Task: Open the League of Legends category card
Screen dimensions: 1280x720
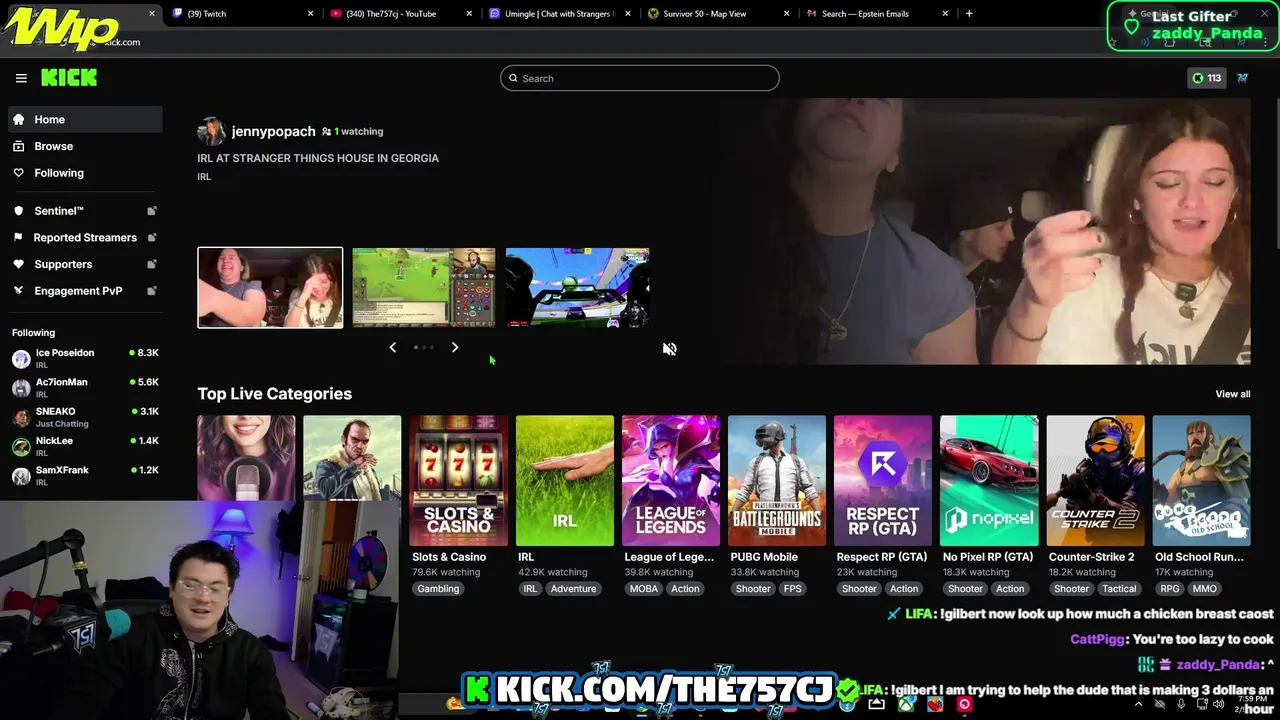Action: (671, 481)
